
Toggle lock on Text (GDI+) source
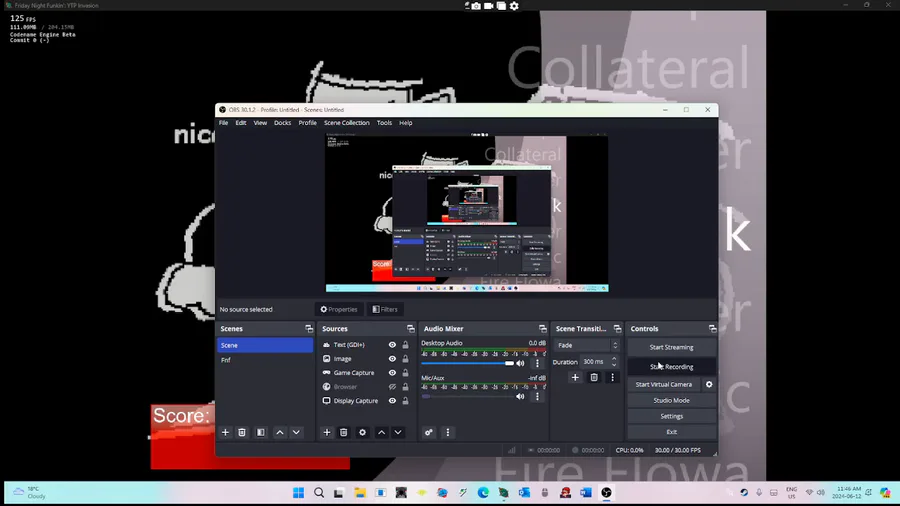(x=405, y=345)
